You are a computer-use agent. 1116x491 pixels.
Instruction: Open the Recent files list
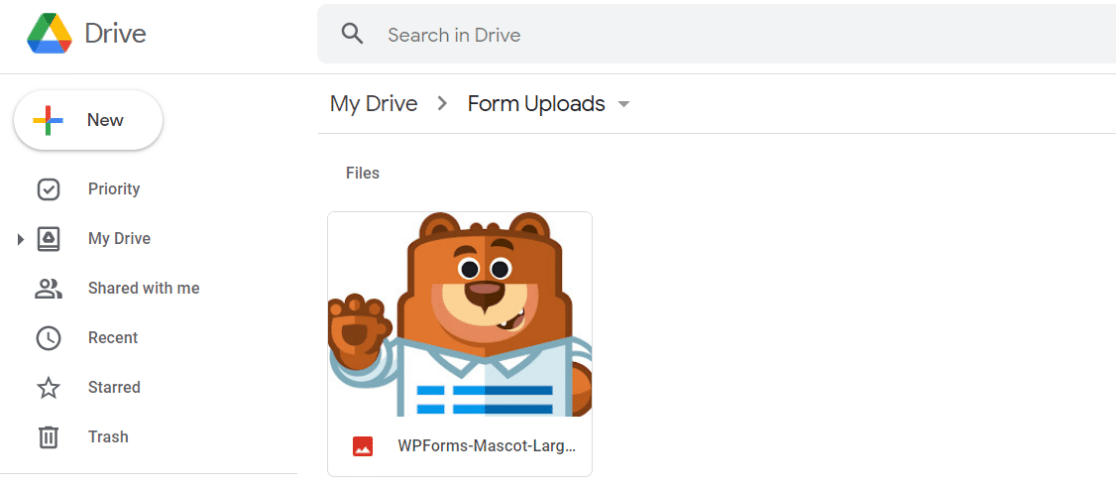click(x=113, y=337)
